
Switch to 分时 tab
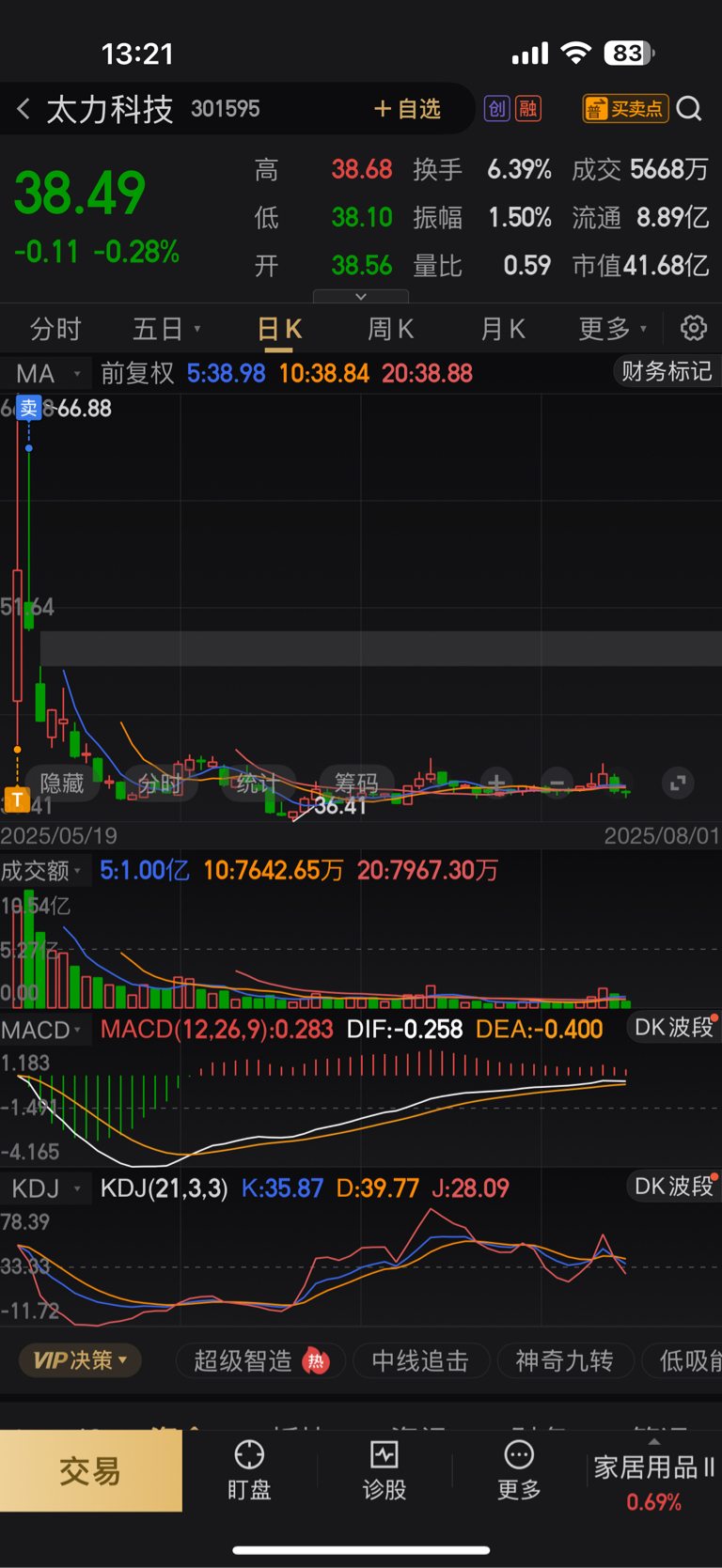pos(55,329)
